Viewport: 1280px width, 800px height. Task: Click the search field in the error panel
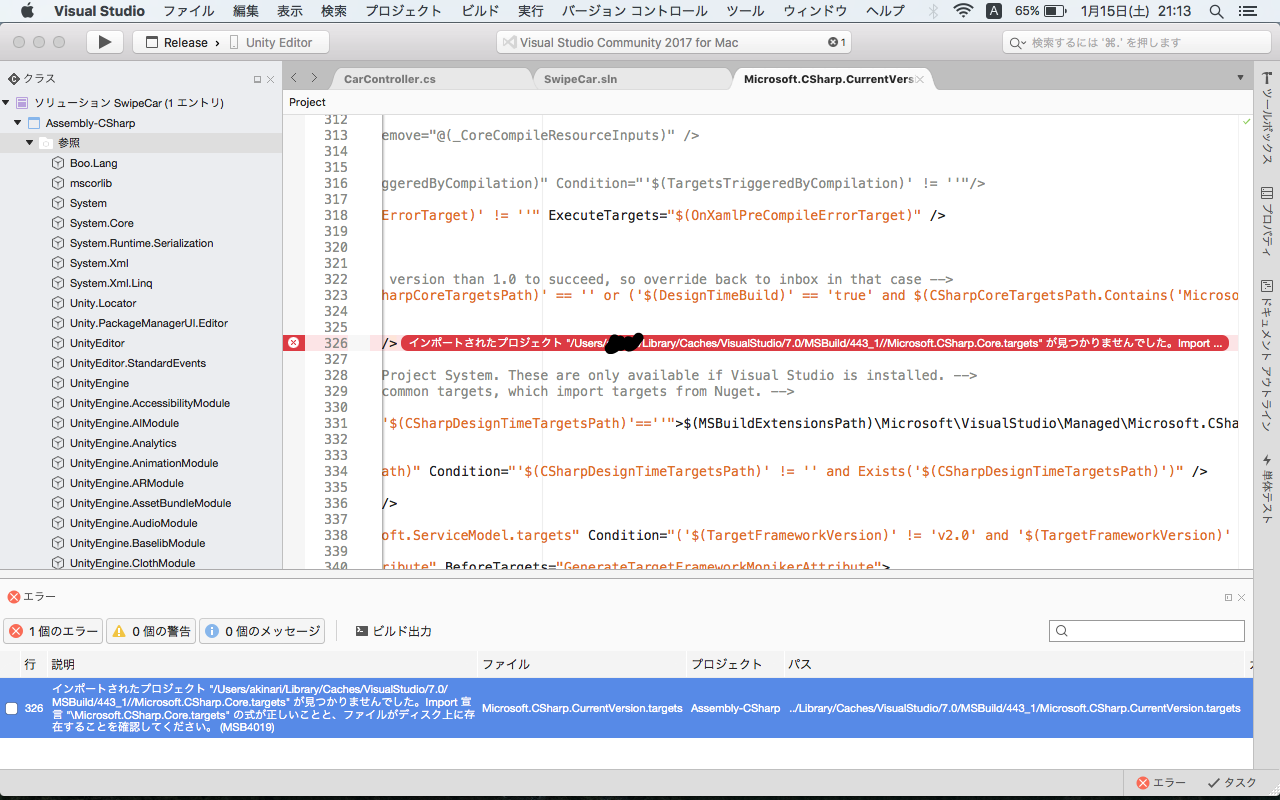tap(1146, 630)
